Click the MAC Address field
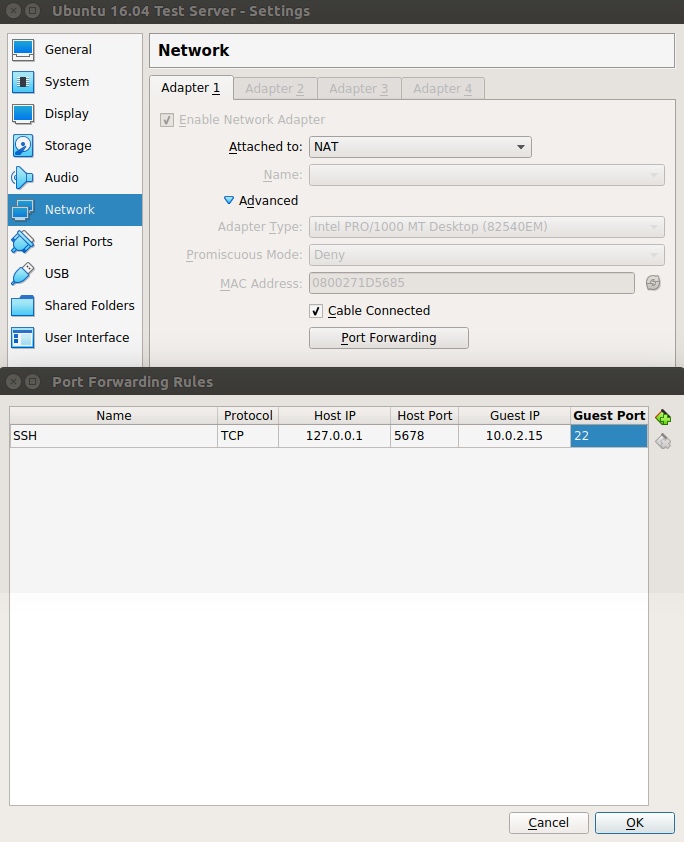Screen dimensions: 684x842 (471, 283)
